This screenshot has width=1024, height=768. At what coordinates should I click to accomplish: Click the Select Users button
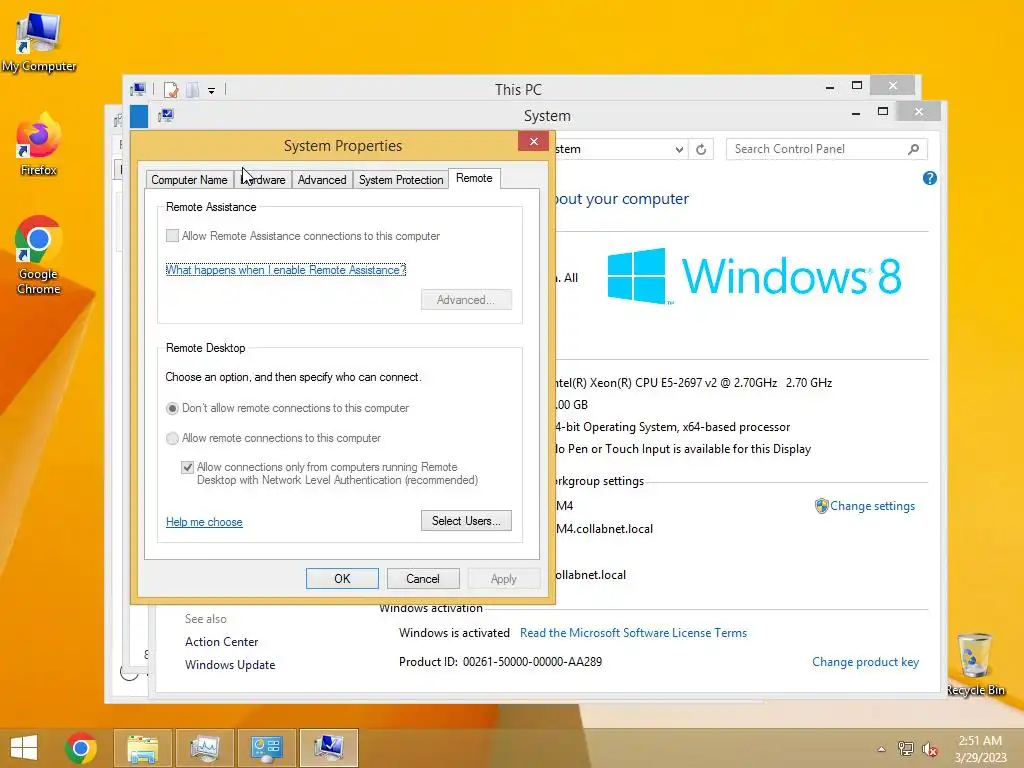click(x=466, y=520)
